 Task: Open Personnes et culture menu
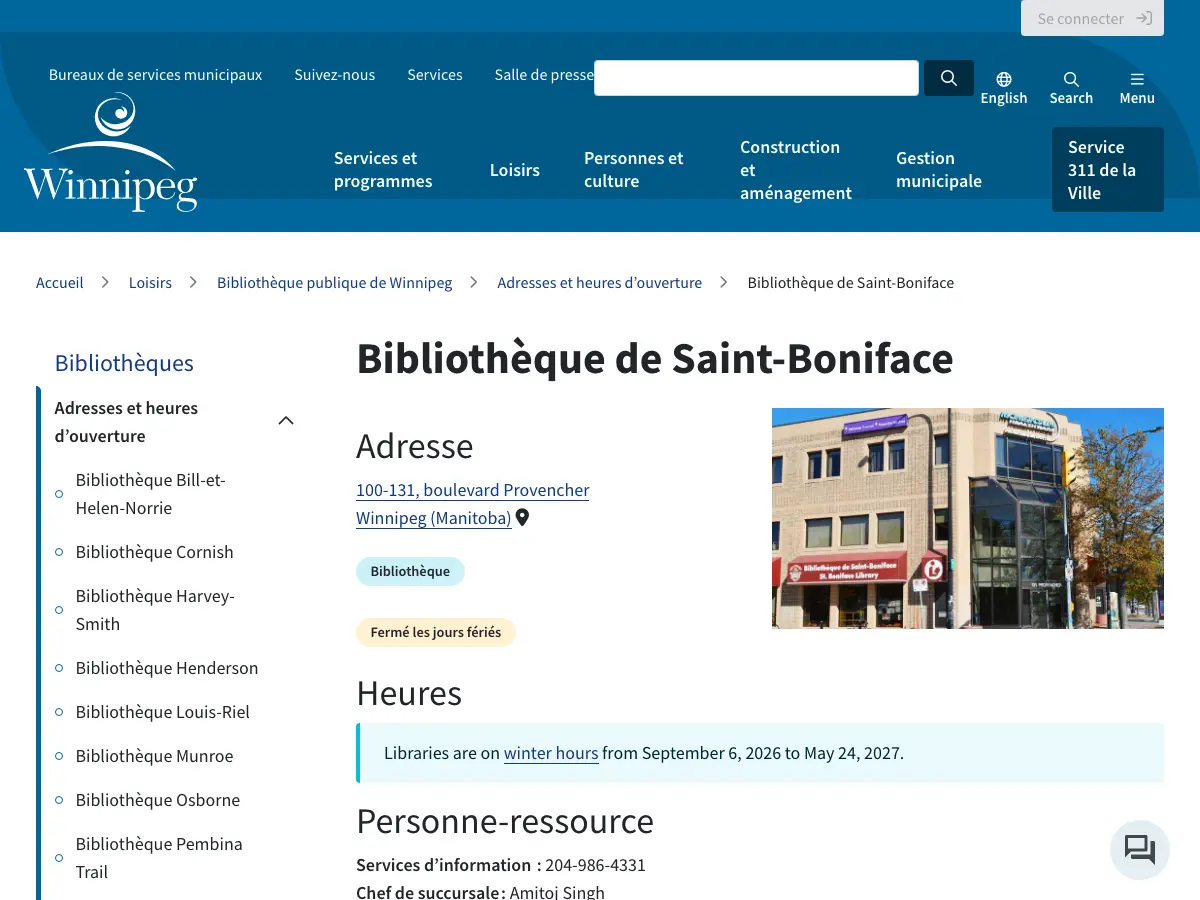pos(634,170)
